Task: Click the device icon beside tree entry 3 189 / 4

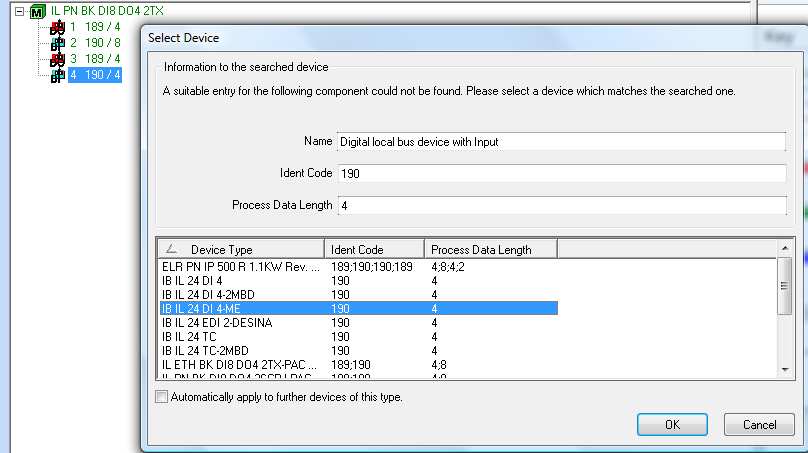Action: tap(57, 59)
